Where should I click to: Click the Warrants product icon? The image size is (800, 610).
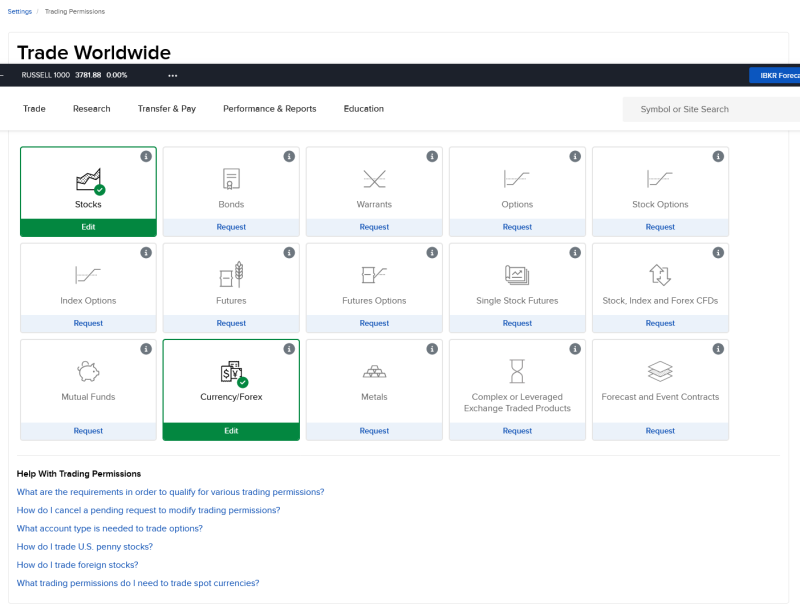point(374,179)
